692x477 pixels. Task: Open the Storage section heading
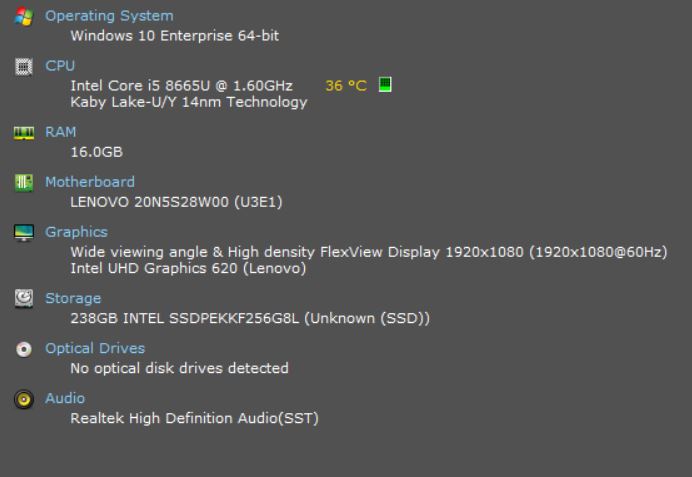click(x=73, y=298)
